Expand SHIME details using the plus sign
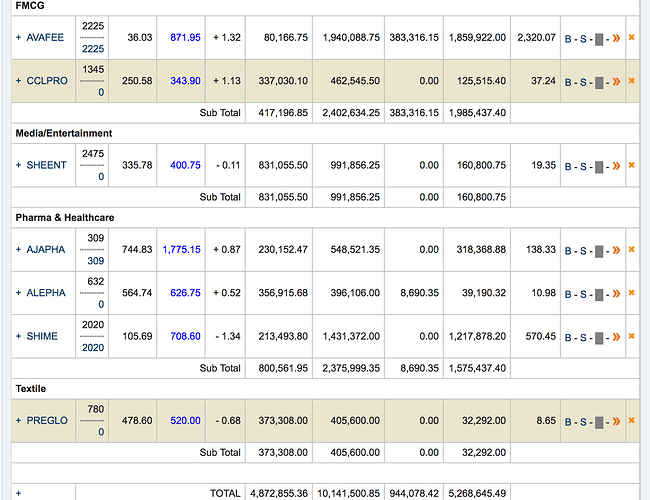Viewport: 650px width, 500px height. tap(18, 336)
